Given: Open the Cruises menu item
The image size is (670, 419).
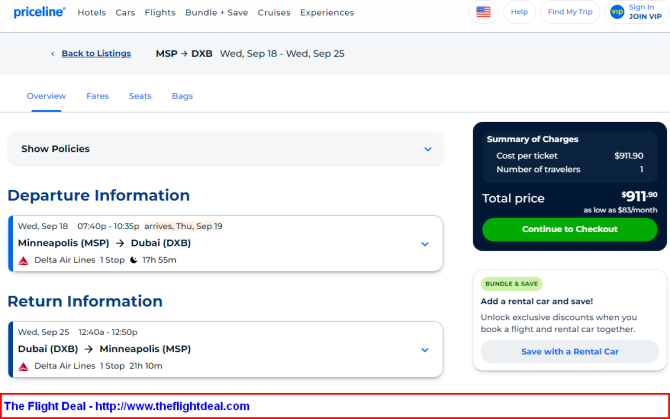Looking at the screenshot, I should click(274, 13).
